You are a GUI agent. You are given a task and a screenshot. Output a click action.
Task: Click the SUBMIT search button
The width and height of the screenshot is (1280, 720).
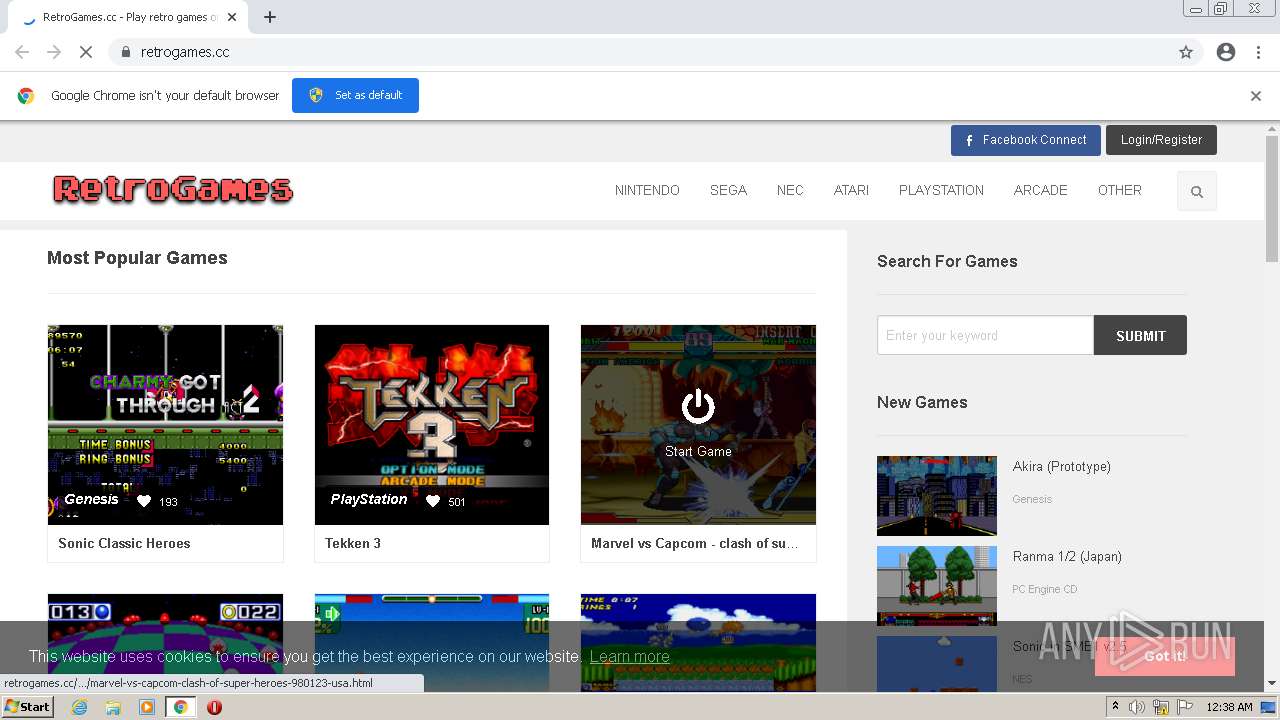1140,335
